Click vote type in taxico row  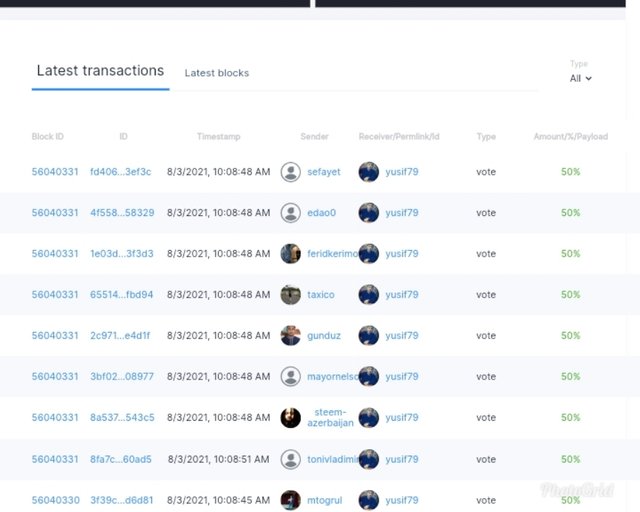[486, 294]
